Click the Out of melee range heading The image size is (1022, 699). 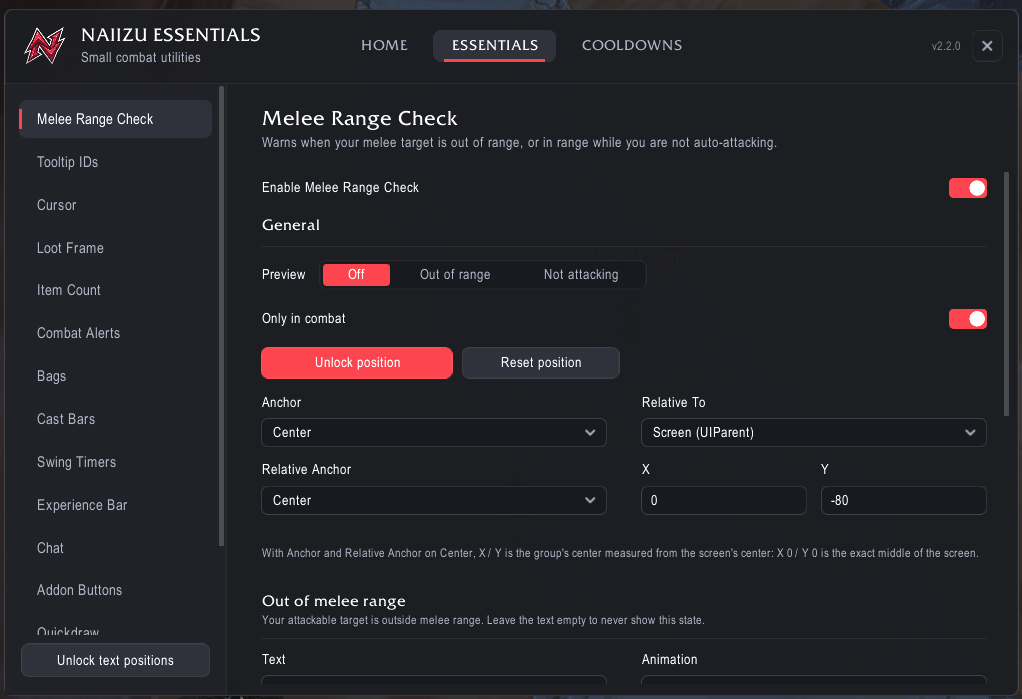click(334, 601)
